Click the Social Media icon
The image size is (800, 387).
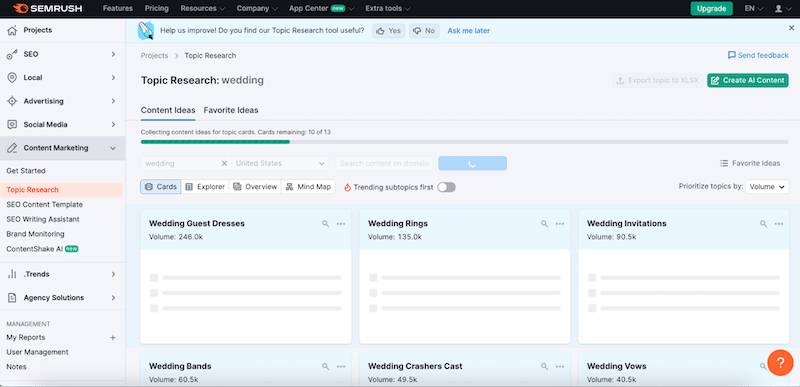(12, 125)
